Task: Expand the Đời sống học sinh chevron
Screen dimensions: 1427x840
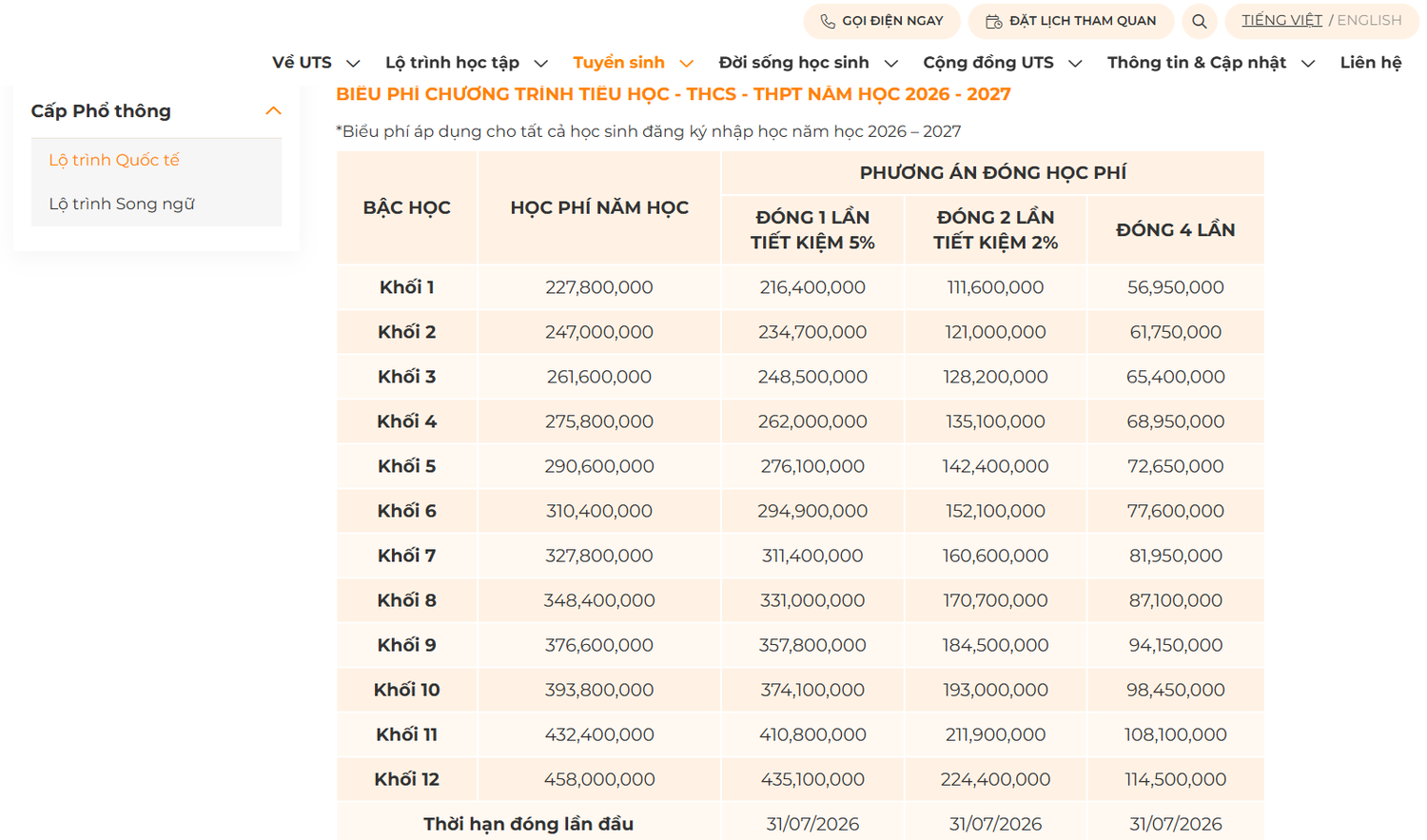Action: pyautogui.click(x=891, y=64)
